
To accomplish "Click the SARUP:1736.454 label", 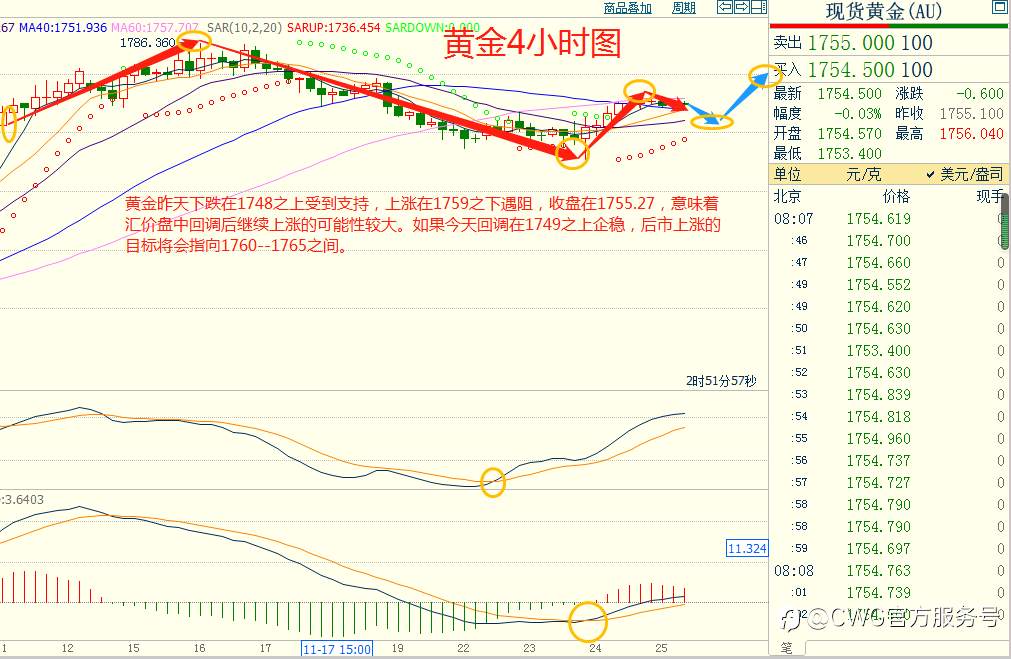I will pos(333,28).
